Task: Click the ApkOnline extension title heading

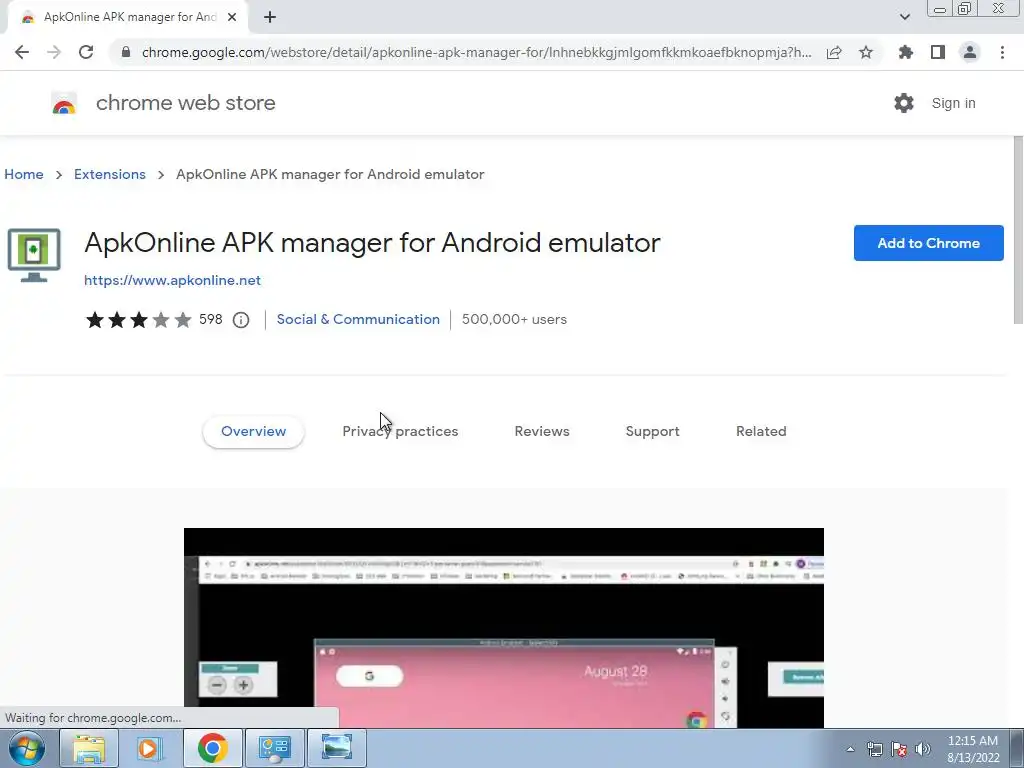Action: tap(372, 243)
